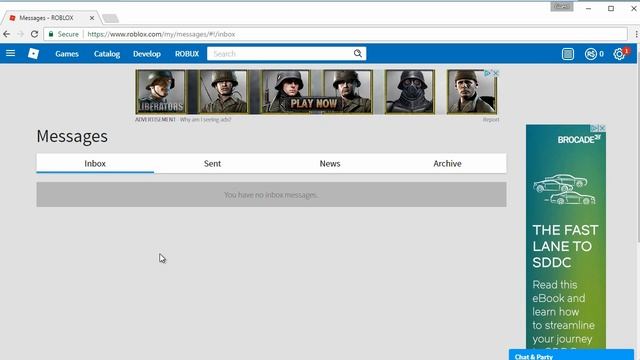640x360 pixels.
Task: Click PLAY NOW on the Liberators ad
Action: pos(313,104)
